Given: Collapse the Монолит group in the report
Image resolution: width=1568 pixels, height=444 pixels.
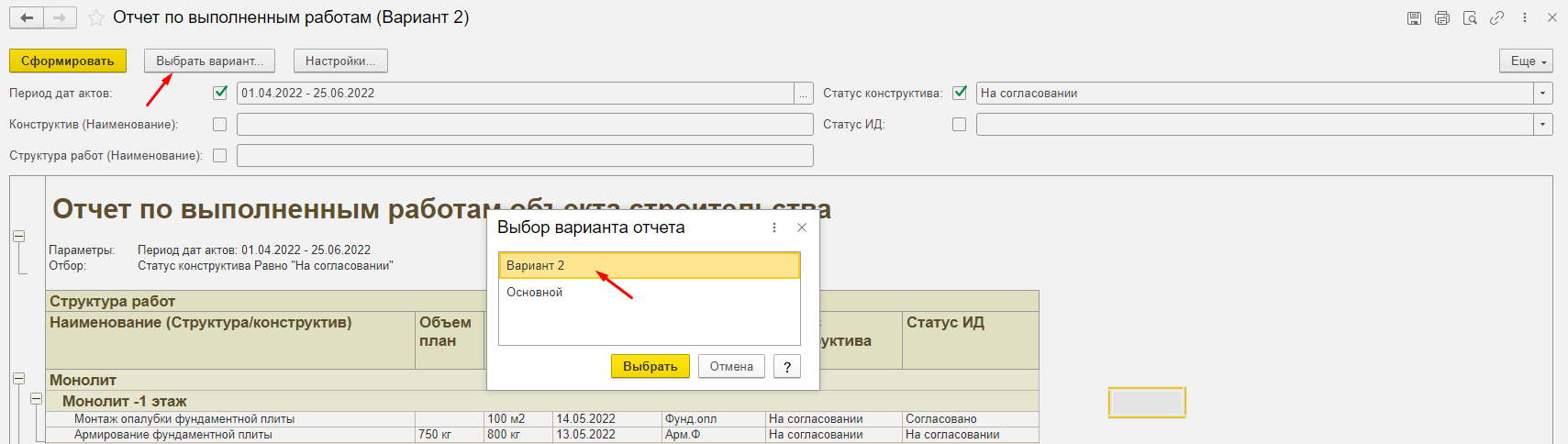Looking at the screenshot, I should tap(18, 379).
